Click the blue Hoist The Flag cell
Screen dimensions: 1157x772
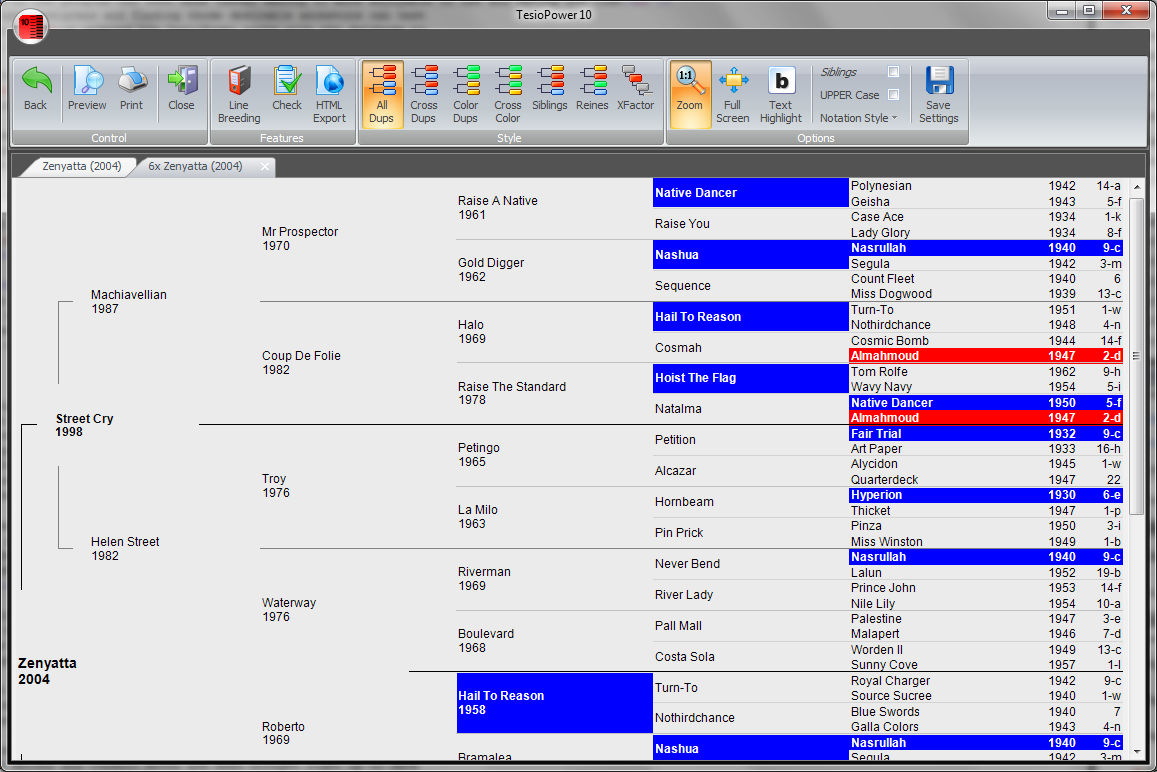click(750, 378)
